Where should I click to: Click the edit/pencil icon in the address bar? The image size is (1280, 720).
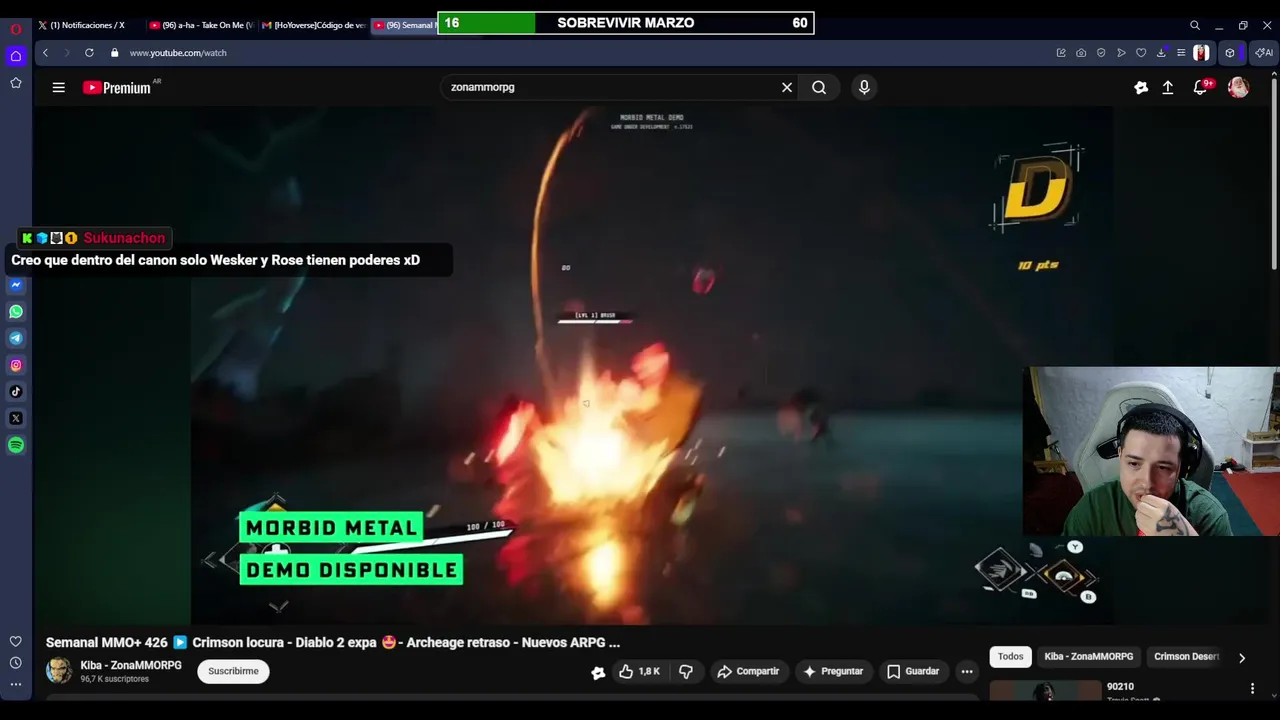[x=1061, y=53]
